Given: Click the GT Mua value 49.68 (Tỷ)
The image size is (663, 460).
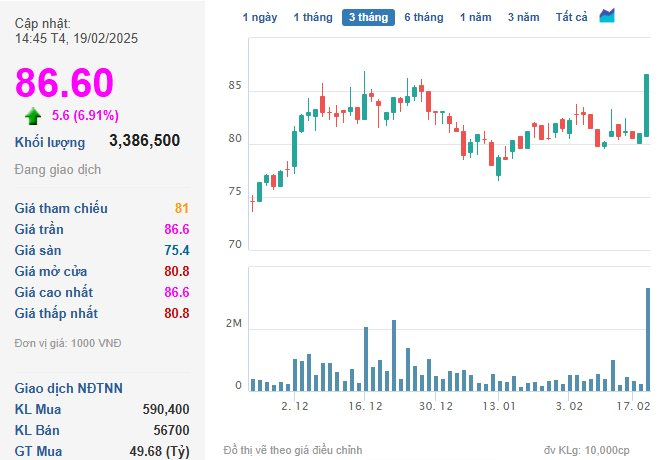Looking at the screenshot, I should coord(159,452).
